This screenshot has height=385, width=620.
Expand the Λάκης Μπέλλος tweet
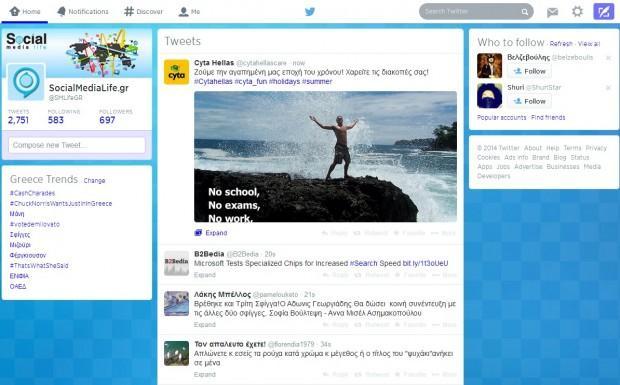coord(205,325)
